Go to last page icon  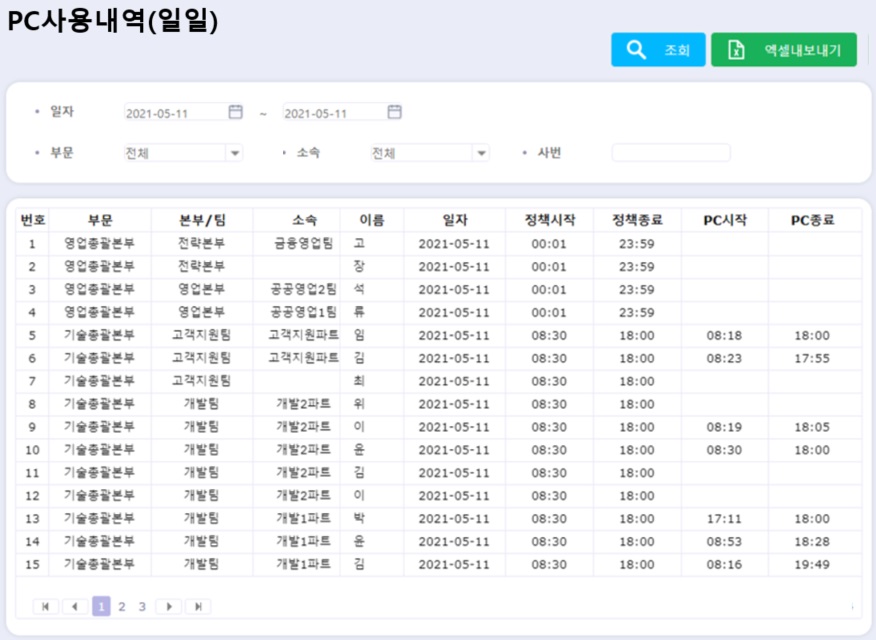[x=198, y=606]
